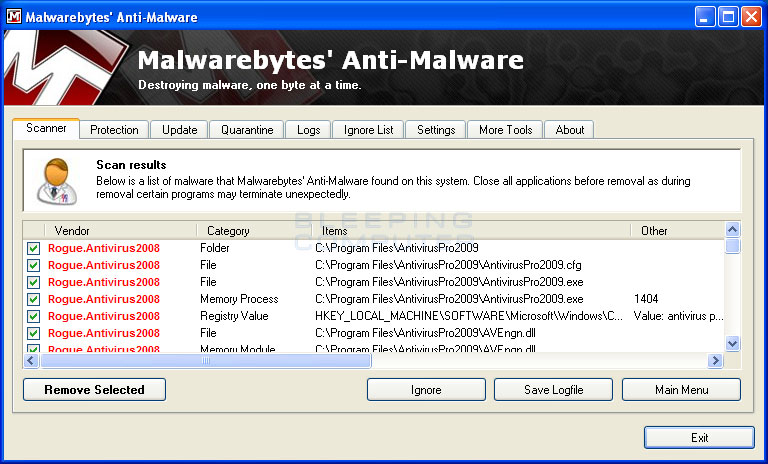The height and width of the screenshot is (464, 768).
Task: Click Rogue.Antivirus2008 vendor in Folder row
Action: (104, 248)
